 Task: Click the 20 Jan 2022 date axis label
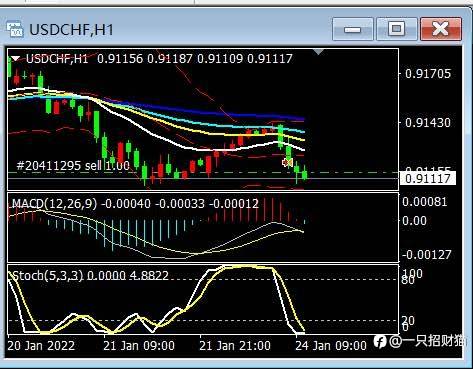[x=41, y=346]
